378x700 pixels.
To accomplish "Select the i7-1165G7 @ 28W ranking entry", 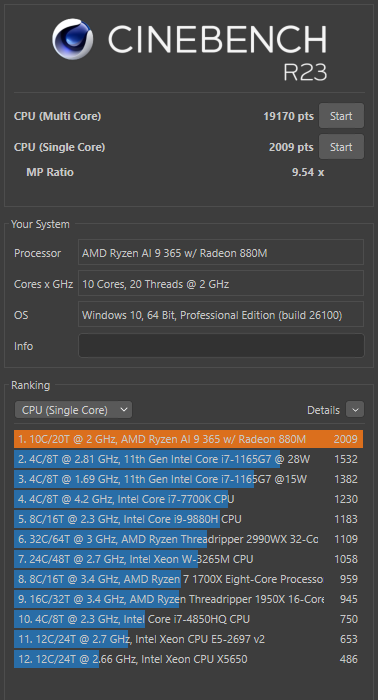I will (x=188, y=459).
